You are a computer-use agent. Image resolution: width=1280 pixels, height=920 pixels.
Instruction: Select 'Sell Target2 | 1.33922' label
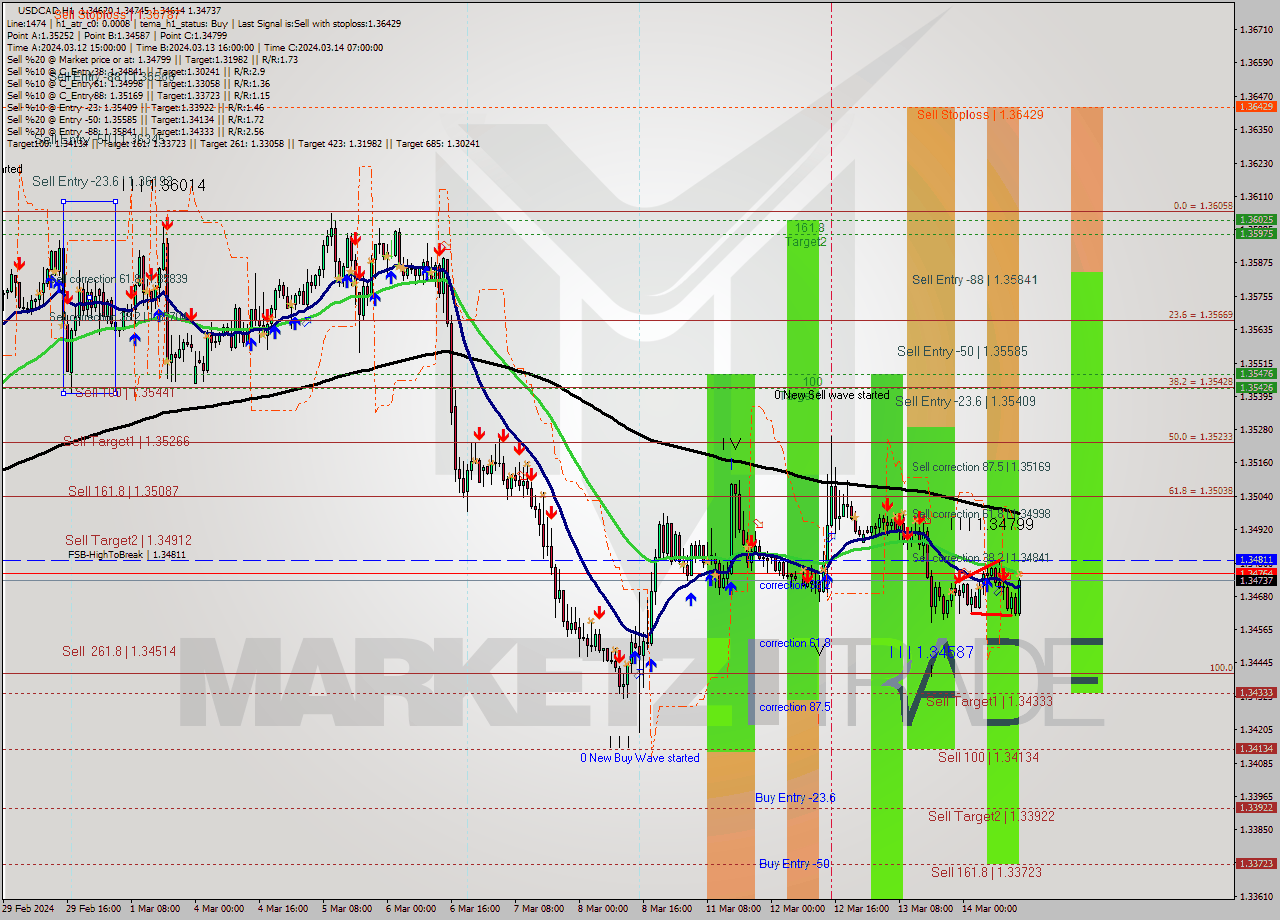[x=991, y=817]
